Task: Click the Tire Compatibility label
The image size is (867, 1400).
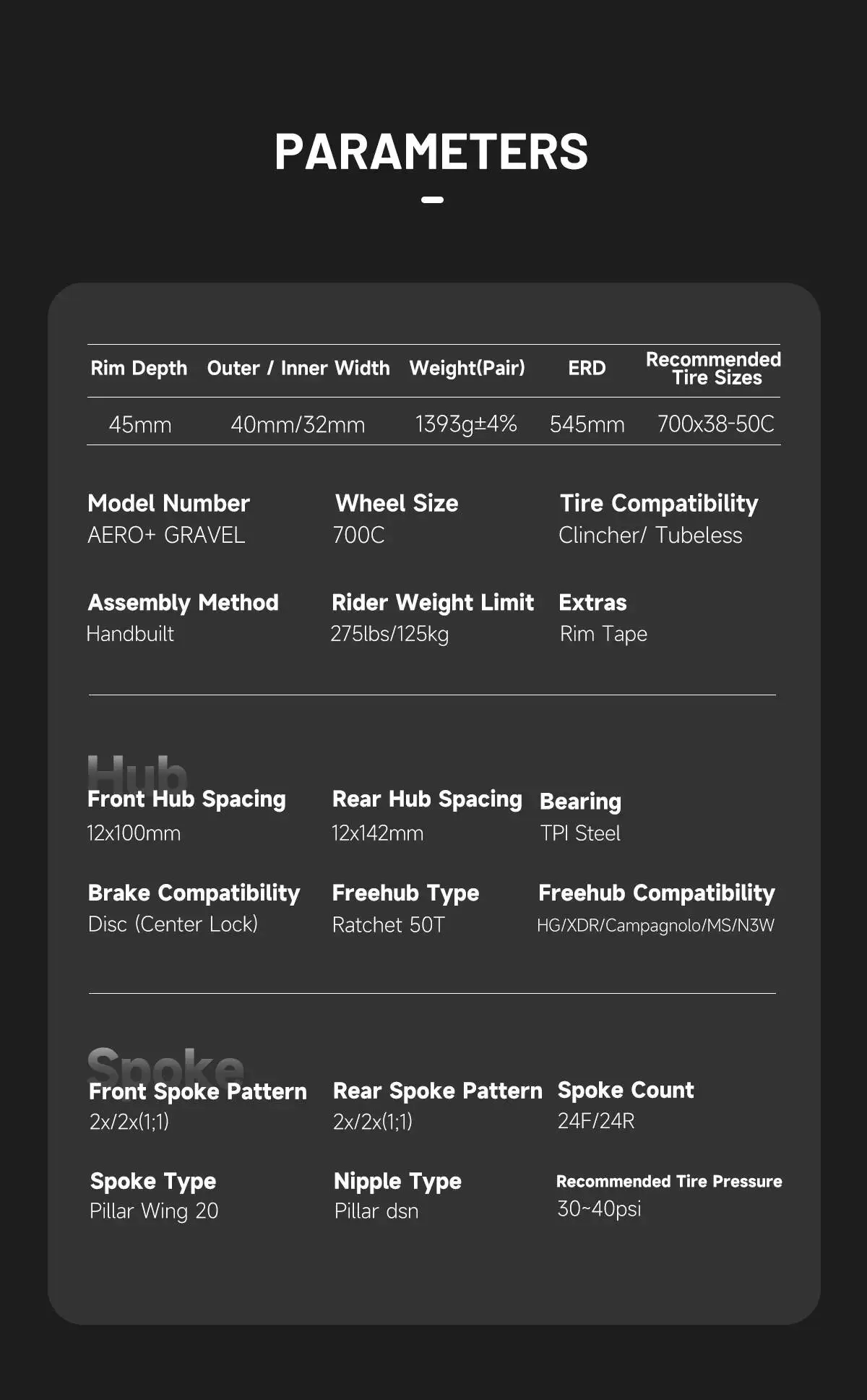Action: pos(659,504)
